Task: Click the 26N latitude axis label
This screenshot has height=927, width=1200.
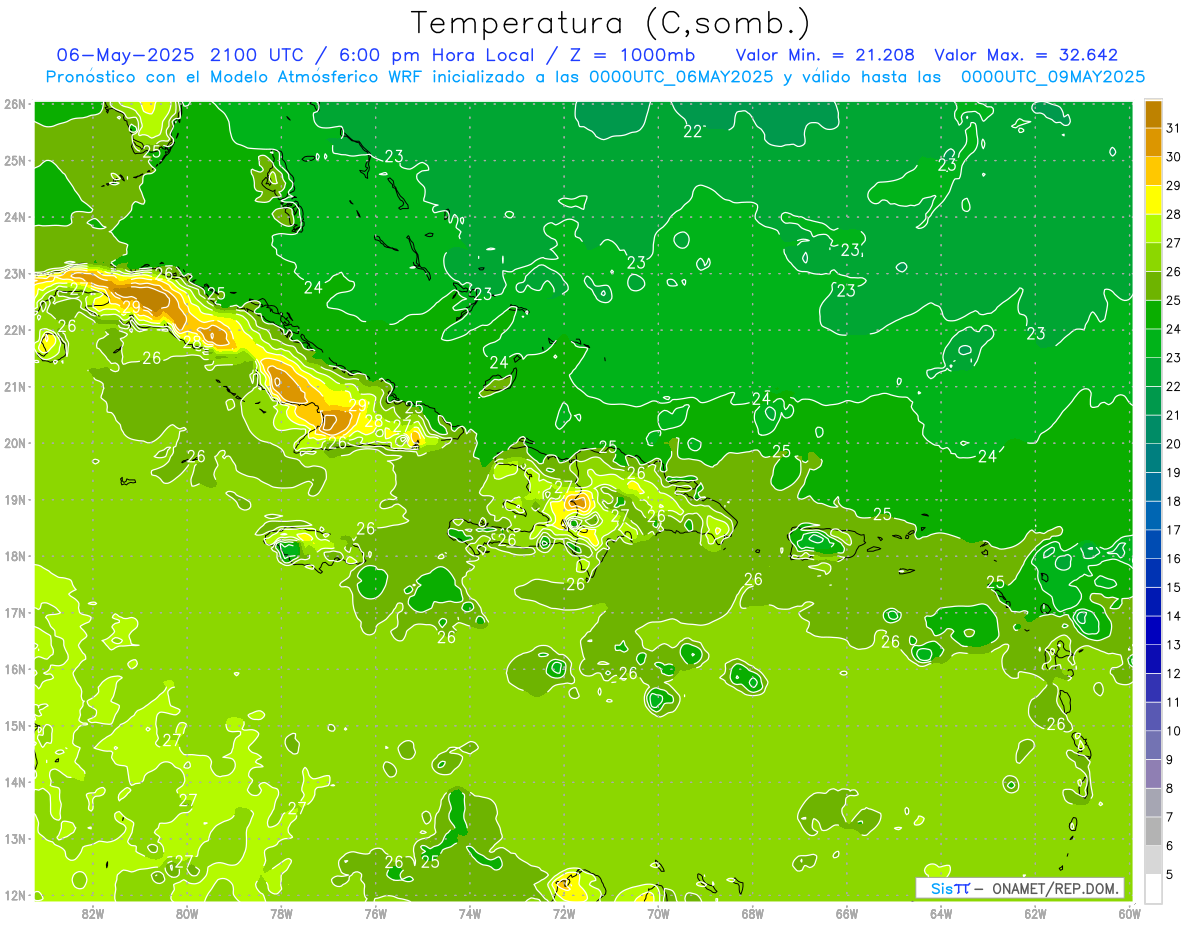Action: click(15, 104)
